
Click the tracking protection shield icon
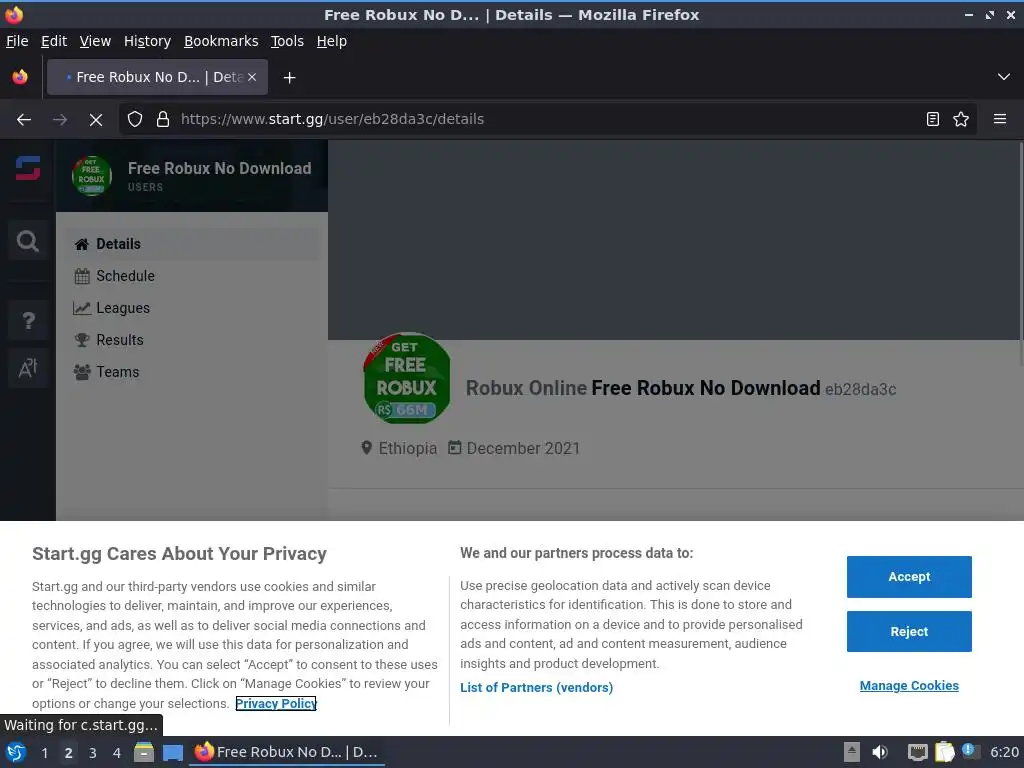(135, 120)
